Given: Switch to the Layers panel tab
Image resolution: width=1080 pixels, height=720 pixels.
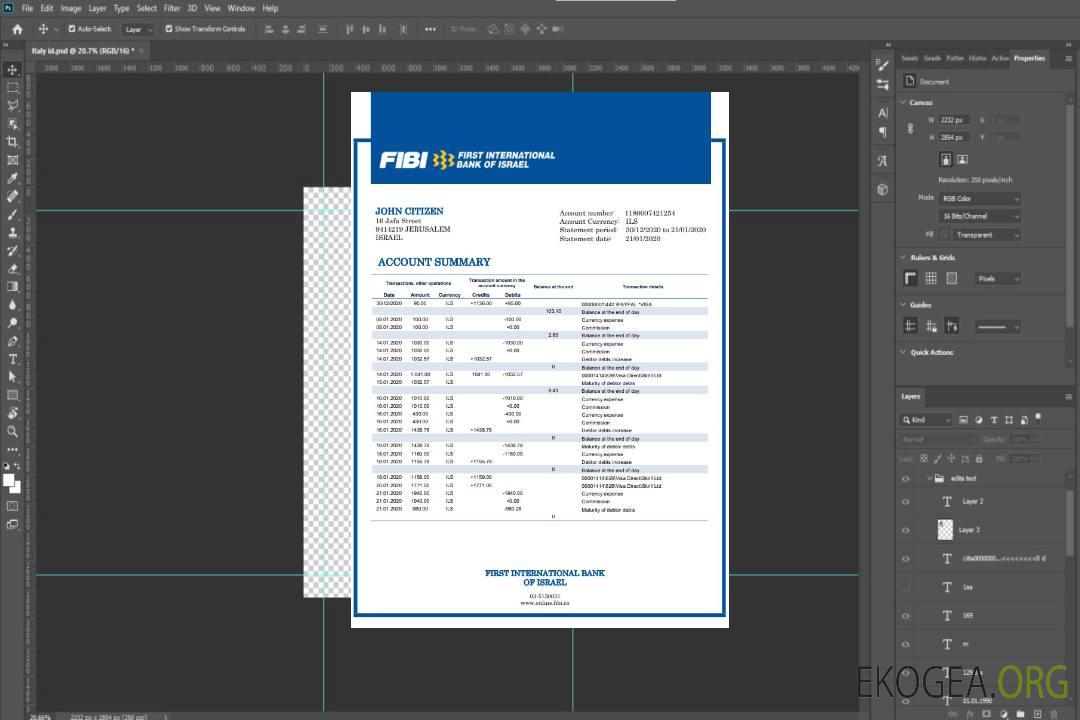Looking at the screenshot, I should point(910,396).
